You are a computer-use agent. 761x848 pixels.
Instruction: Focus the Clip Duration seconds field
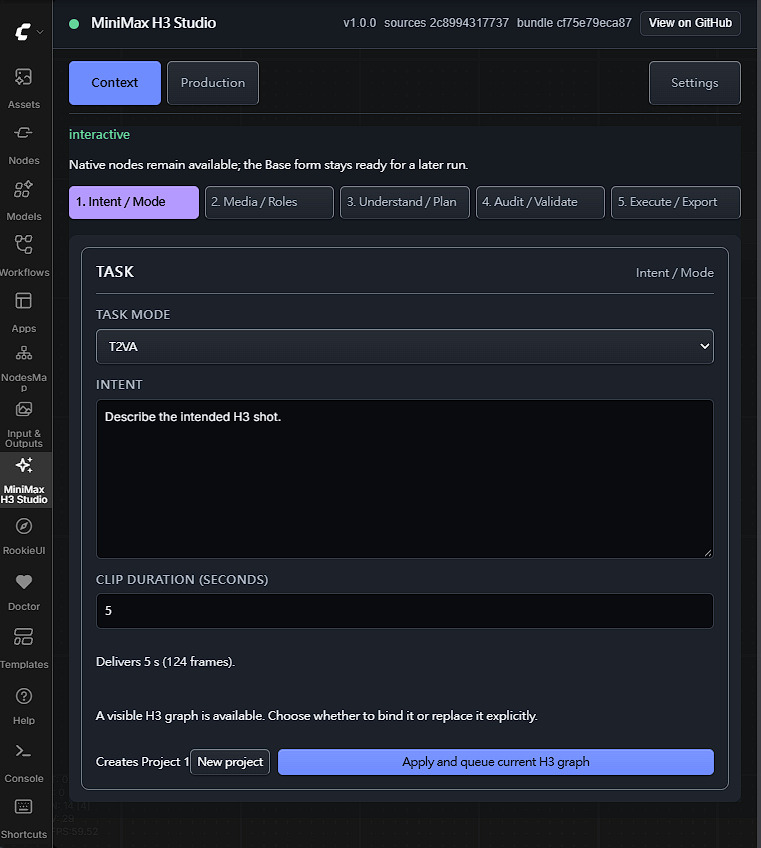[405, 611]
